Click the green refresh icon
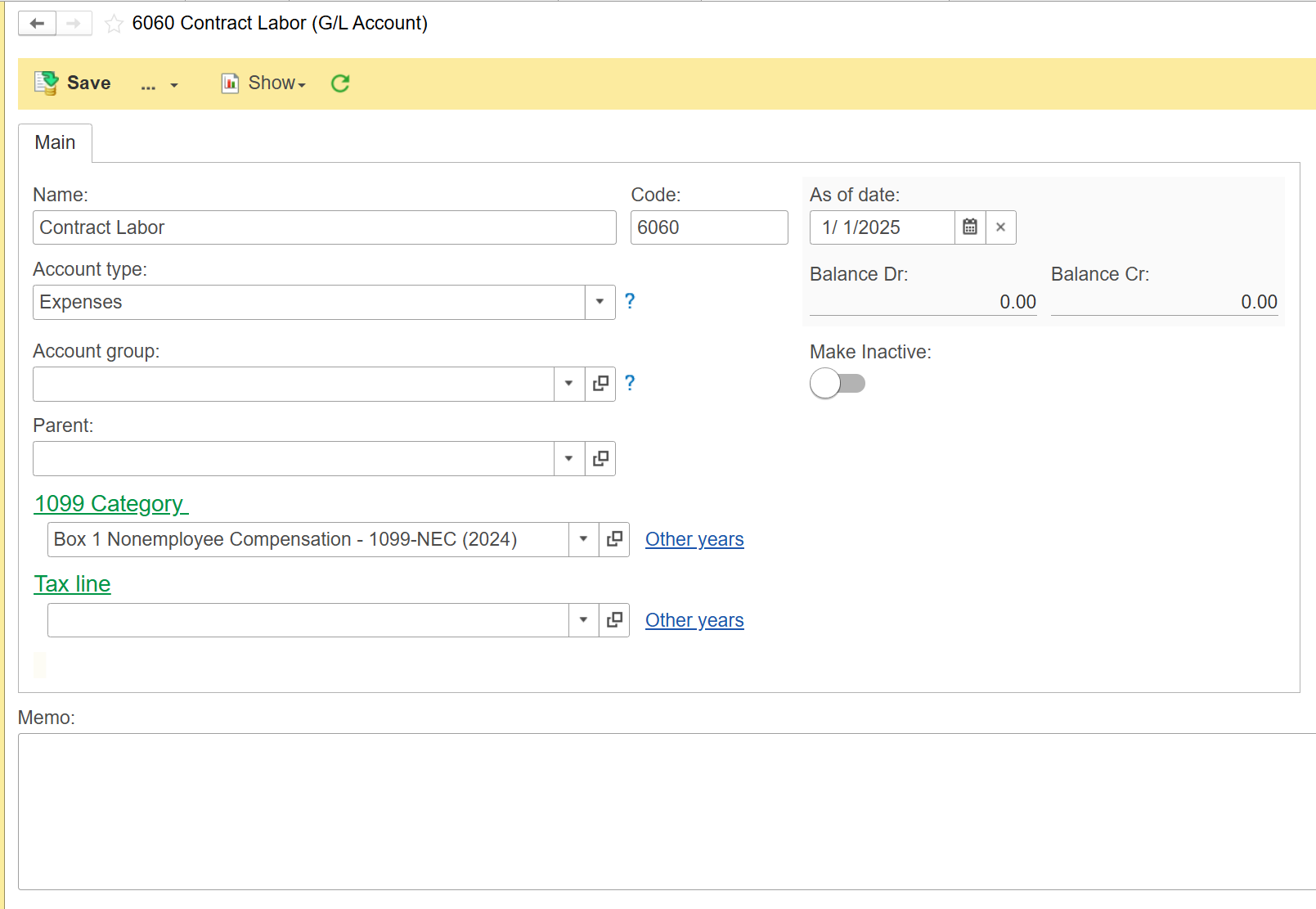1316x909 pixels. coord(340,83)
